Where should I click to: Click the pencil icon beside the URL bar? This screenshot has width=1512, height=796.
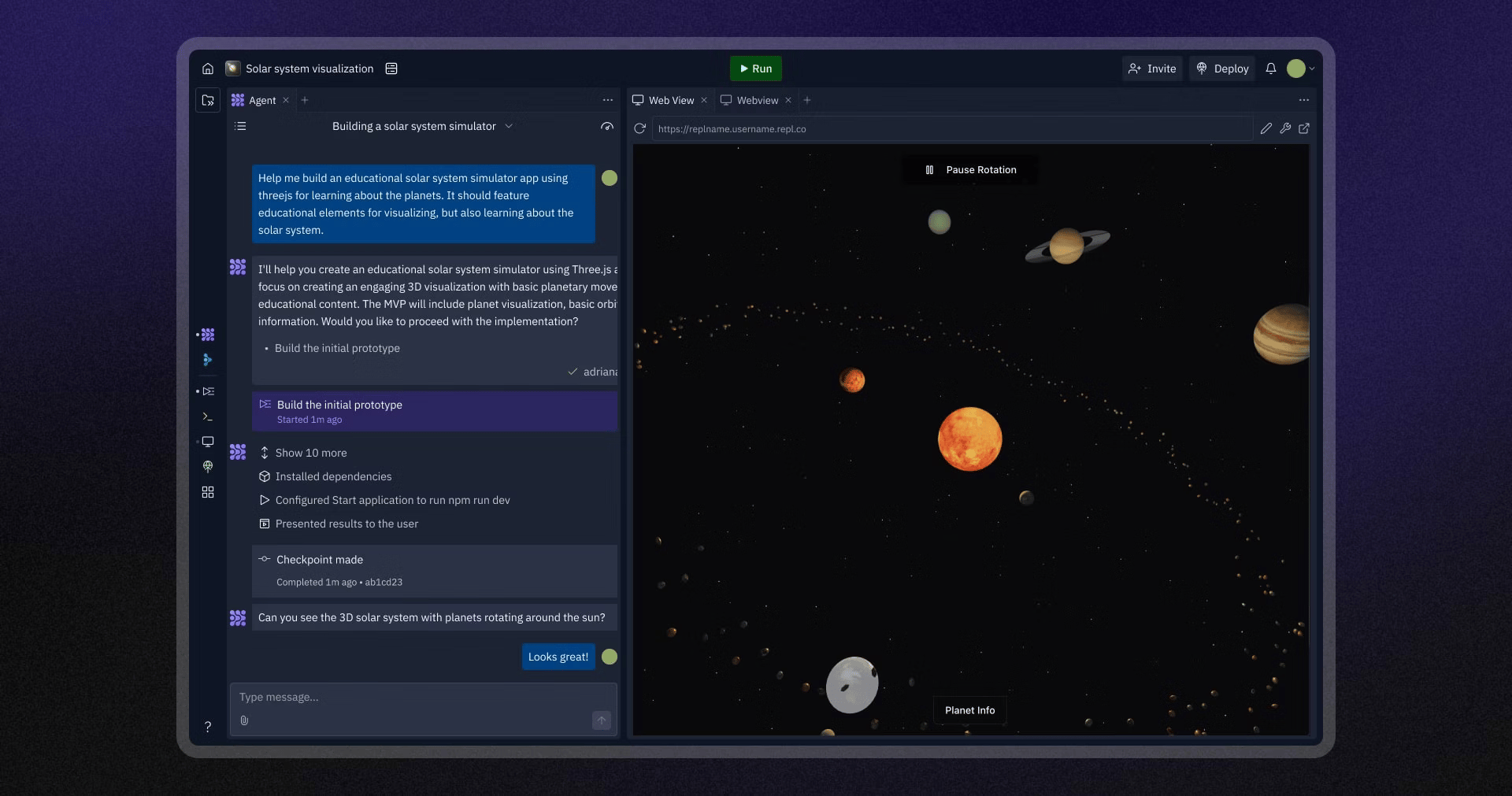1266,128
